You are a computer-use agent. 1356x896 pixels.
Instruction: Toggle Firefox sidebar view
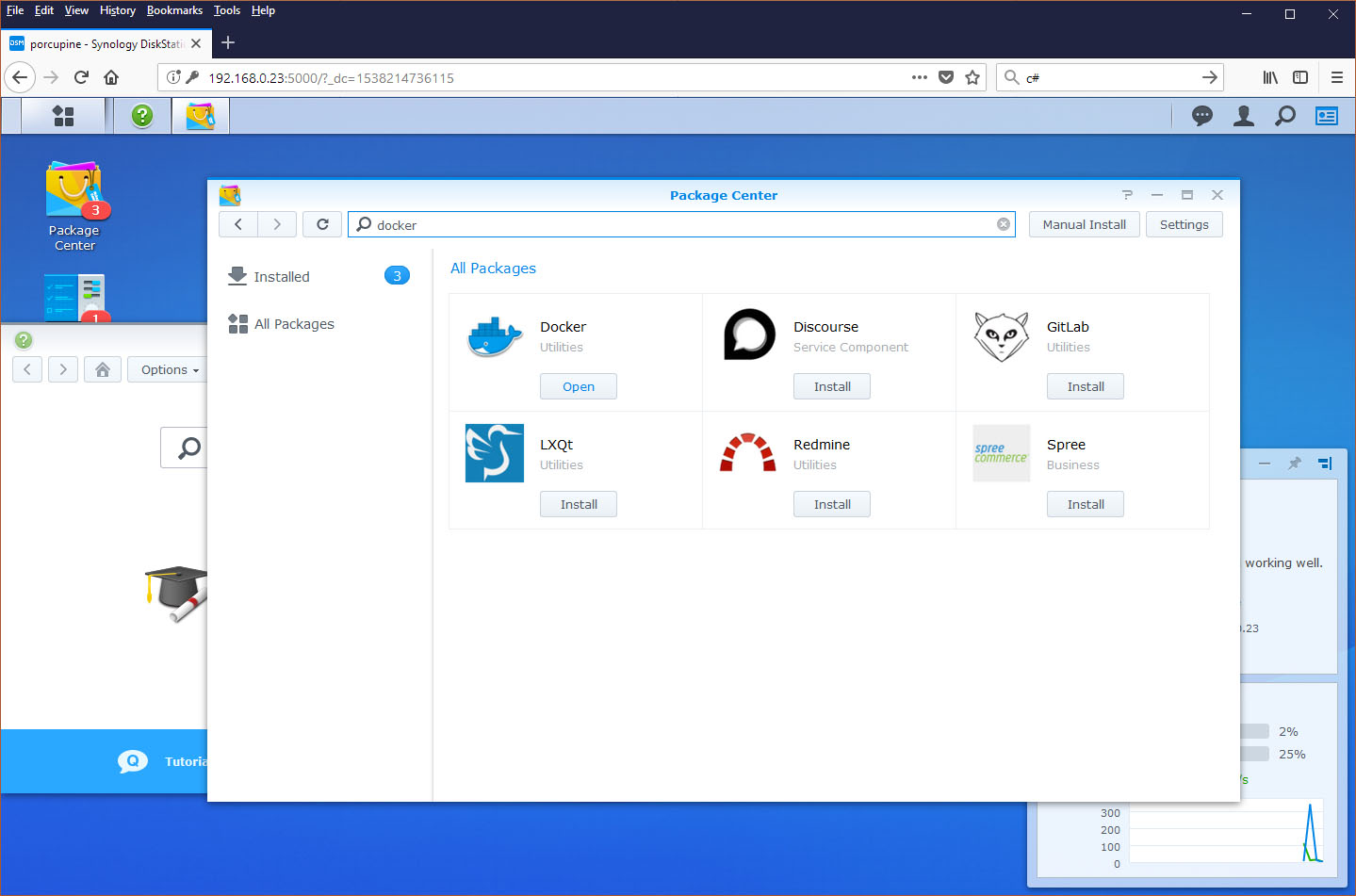(x=1300, y=77)
